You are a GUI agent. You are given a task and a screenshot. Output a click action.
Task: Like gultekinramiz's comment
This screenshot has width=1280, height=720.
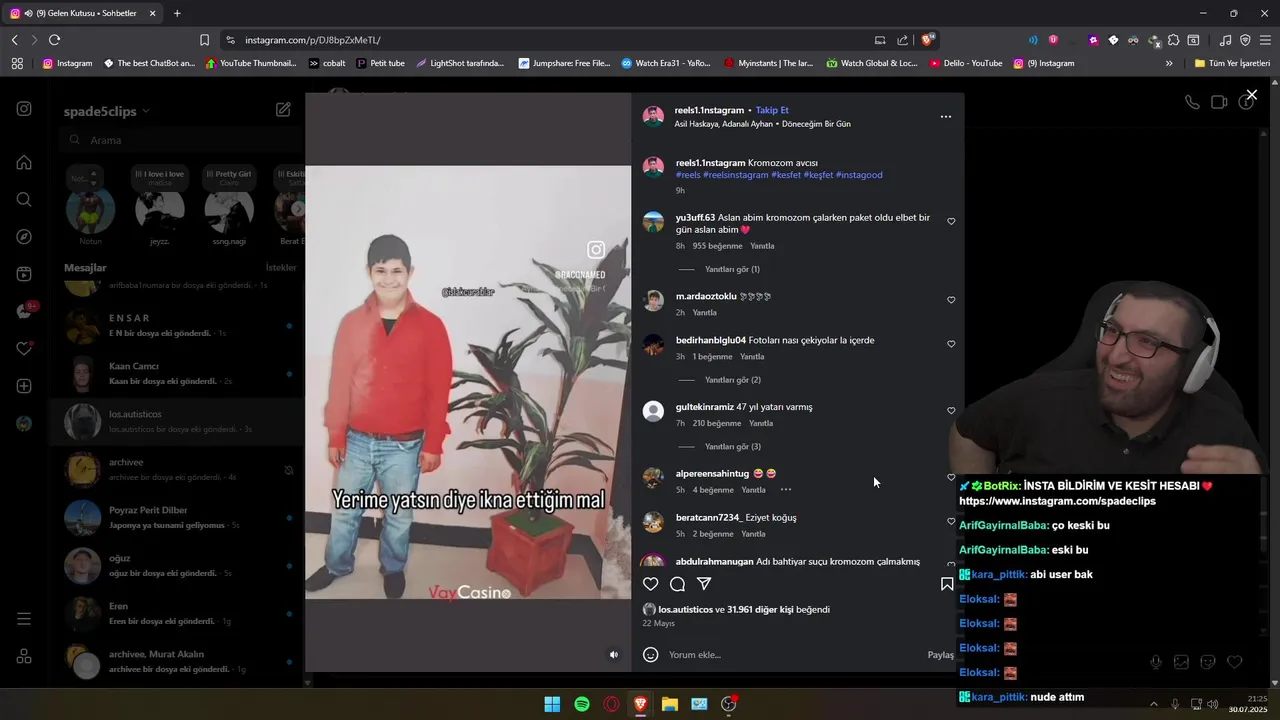pyautogui.click(x=951, y=411)
